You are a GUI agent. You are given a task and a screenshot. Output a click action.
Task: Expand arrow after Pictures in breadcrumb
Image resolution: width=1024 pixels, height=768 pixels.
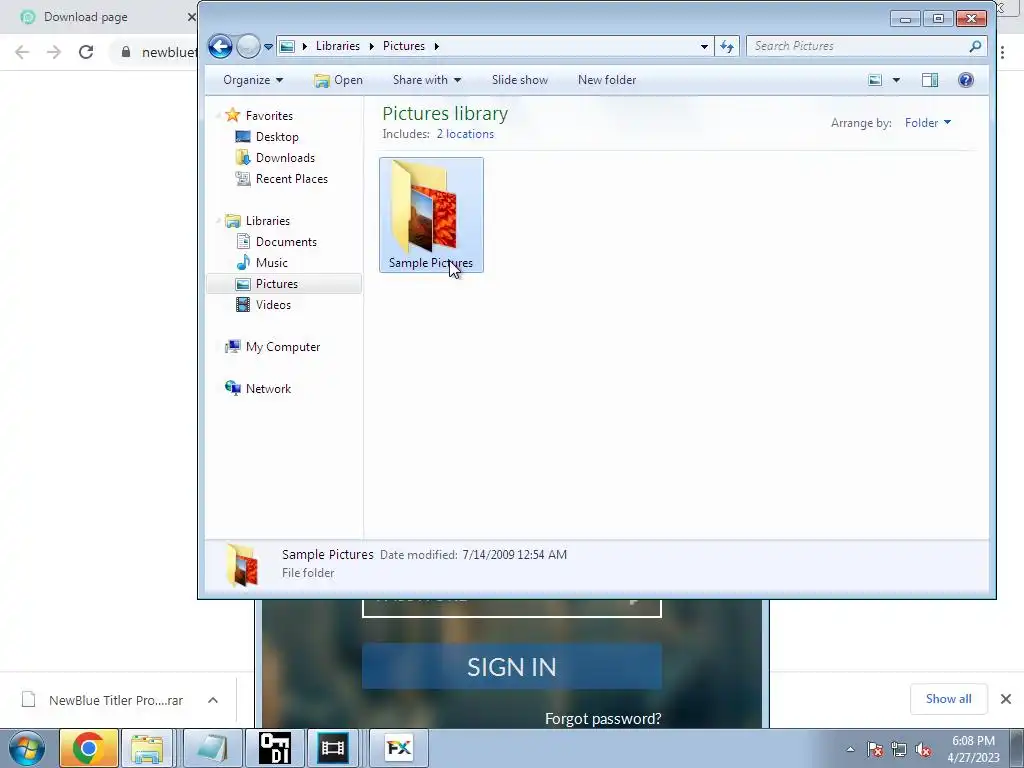(436, 46)
